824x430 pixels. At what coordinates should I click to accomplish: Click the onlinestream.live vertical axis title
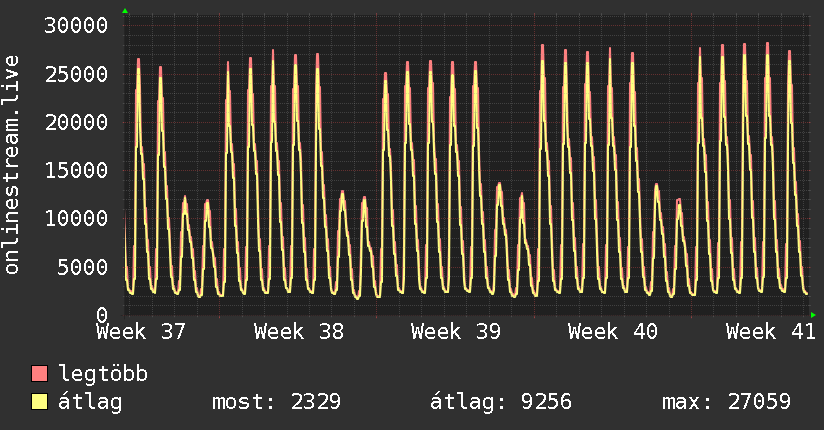click(11, 165)
